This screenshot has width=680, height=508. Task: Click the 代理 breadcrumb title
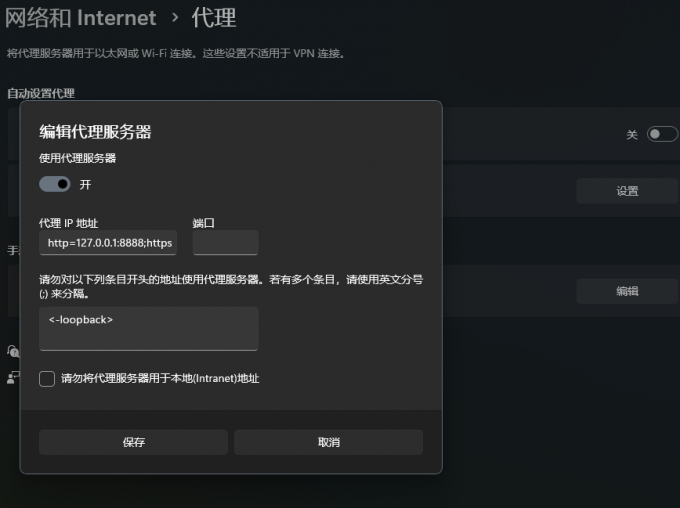pos(214,18)
